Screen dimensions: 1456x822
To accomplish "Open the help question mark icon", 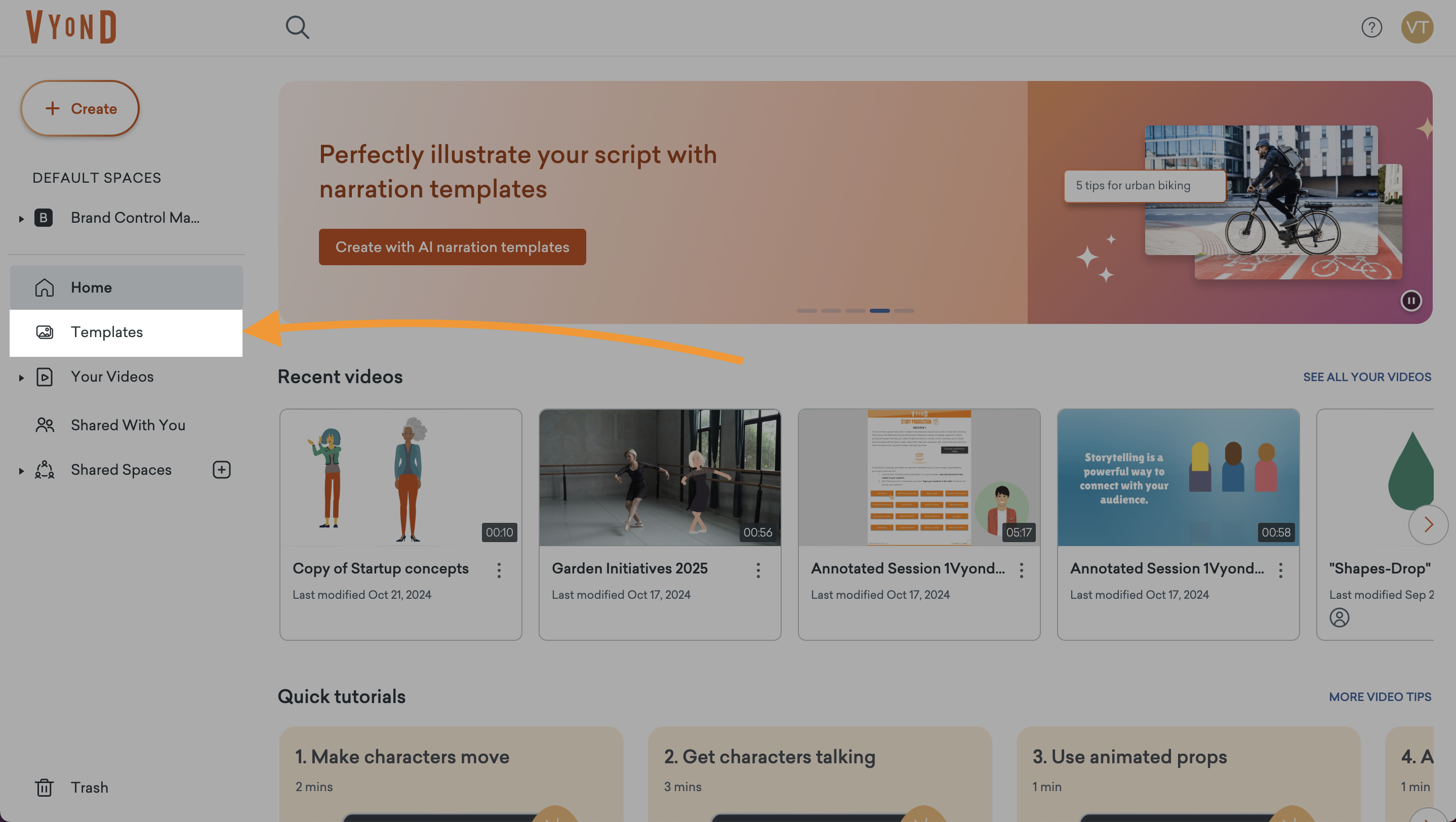I will (x=1371, y=27).
